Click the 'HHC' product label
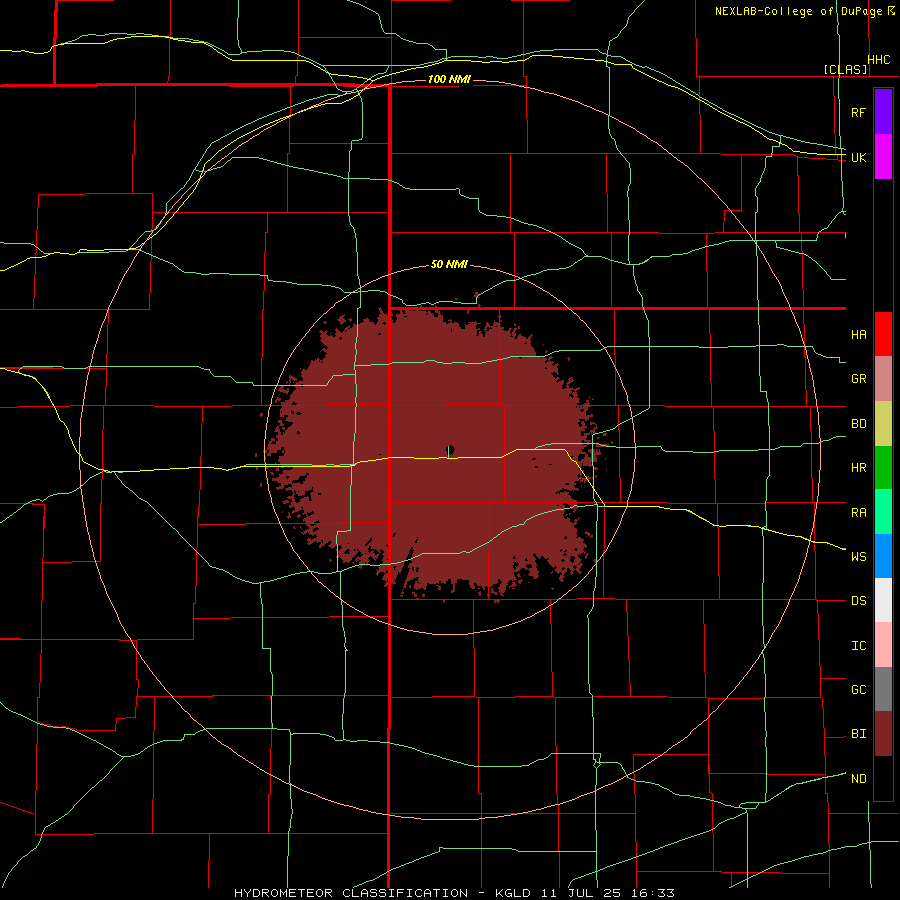The image size is (900, 900). [x=879, y=60]
